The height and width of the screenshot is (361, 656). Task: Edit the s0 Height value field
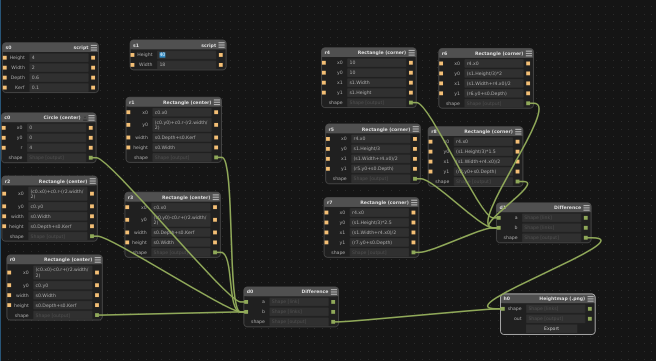coord(59,57)
